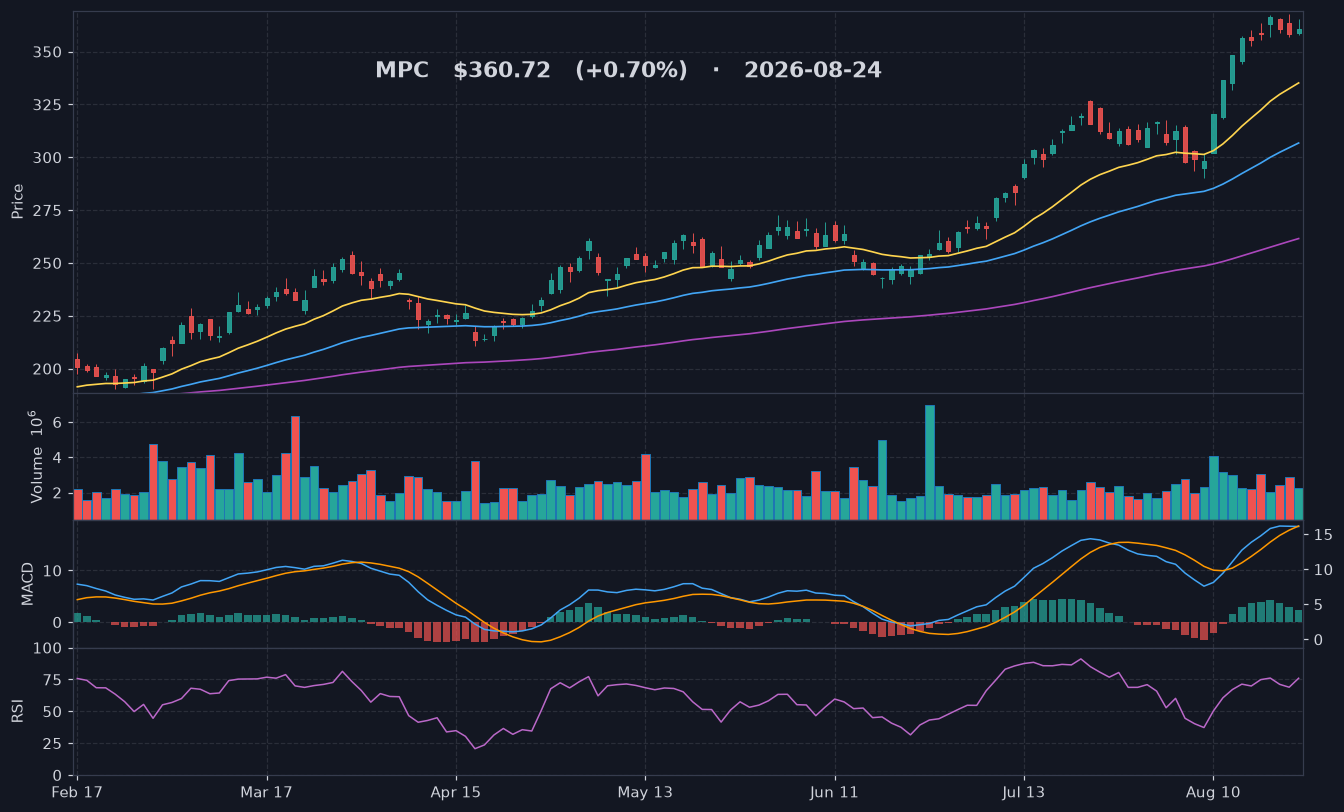Screen dimensions: 1344x812
Task: Click the MACD axis label
Action: click(27, 583)
